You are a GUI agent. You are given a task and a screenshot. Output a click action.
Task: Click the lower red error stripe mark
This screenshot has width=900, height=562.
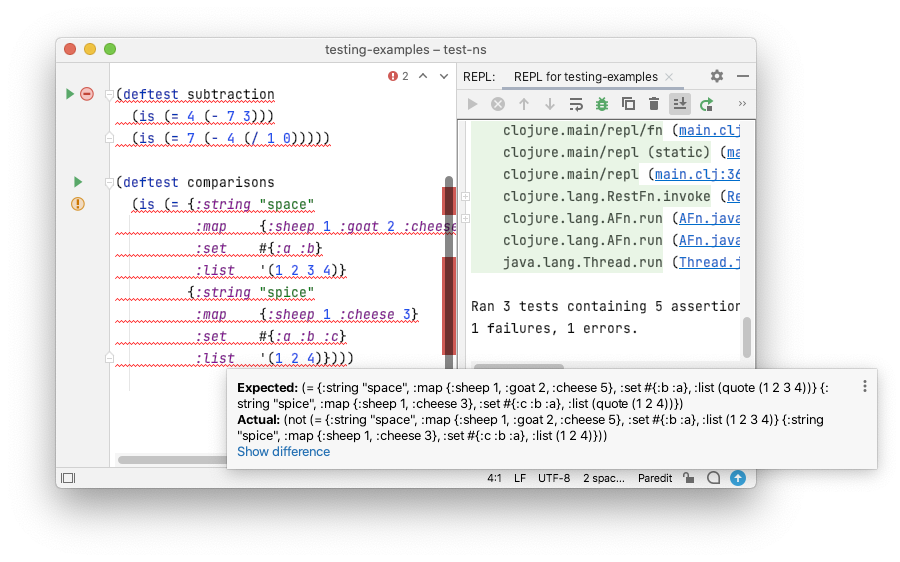(x=449, y=306)
